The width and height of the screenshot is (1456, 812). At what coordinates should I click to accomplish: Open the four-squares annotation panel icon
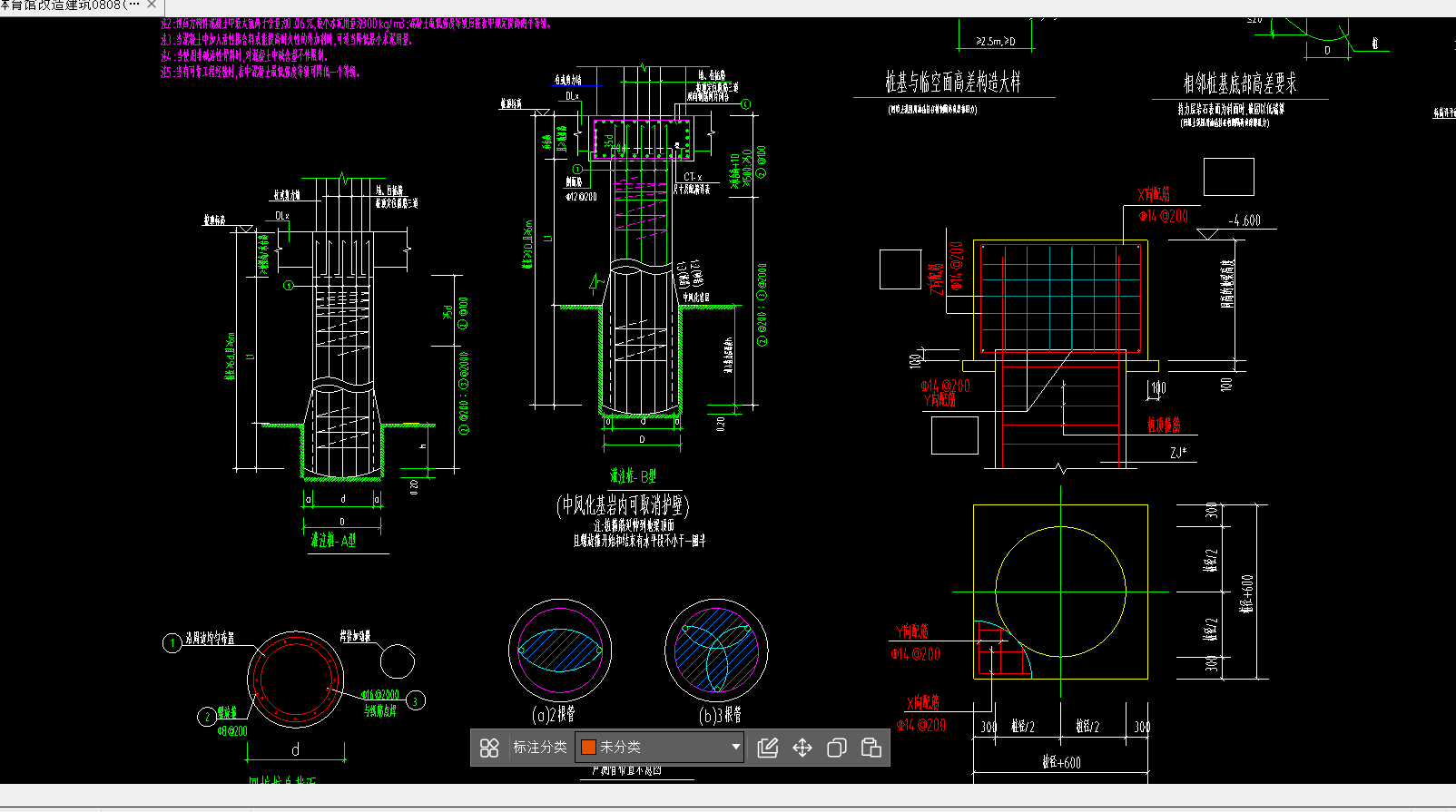click(x=489, y=748)
